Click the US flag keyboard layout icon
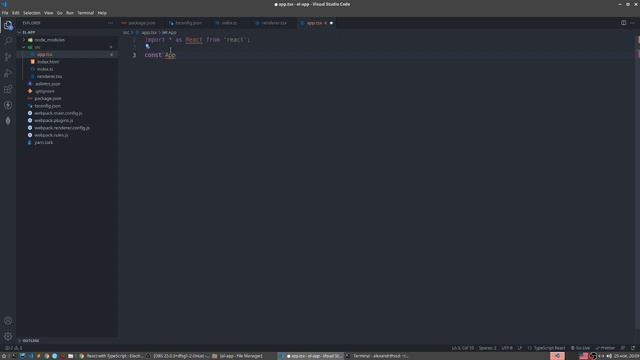 584,356
